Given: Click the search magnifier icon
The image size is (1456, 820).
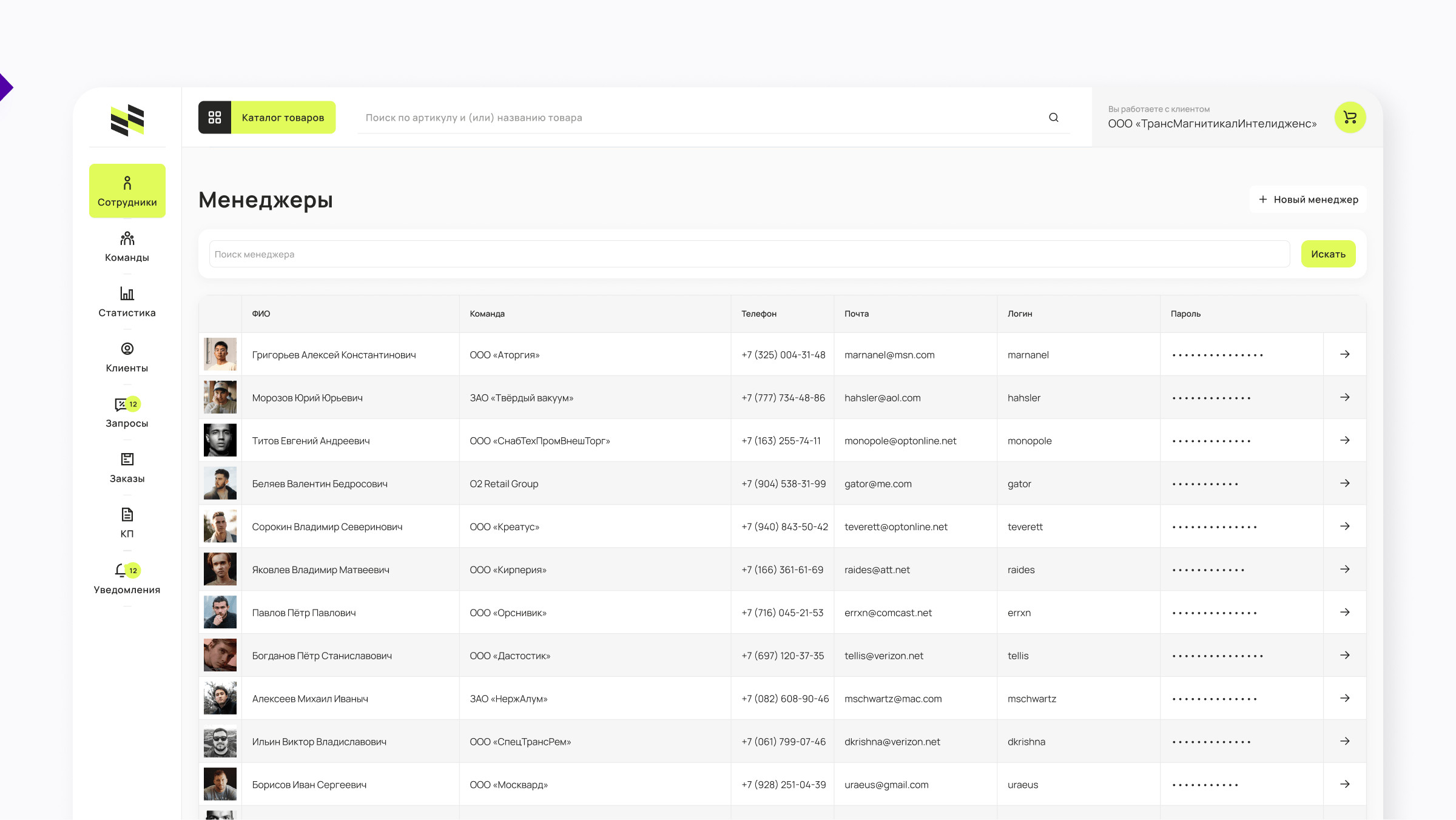Looking at the screenshot, I should click(1054, 117).
